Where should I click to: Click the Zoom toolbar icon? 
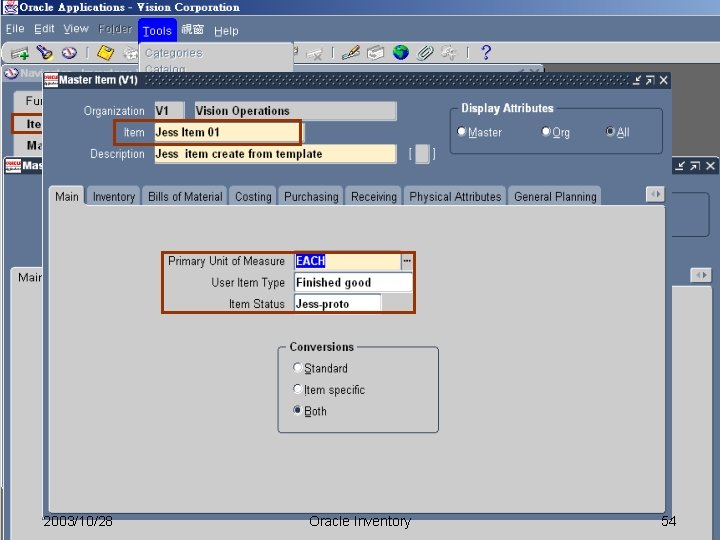click(x=375, y=53)
